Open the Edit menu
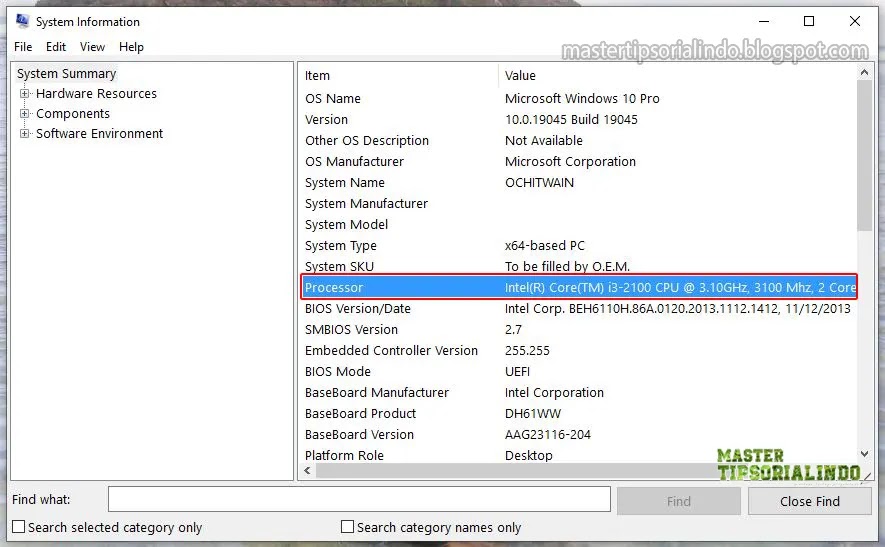885x547 pixels. 56,47
